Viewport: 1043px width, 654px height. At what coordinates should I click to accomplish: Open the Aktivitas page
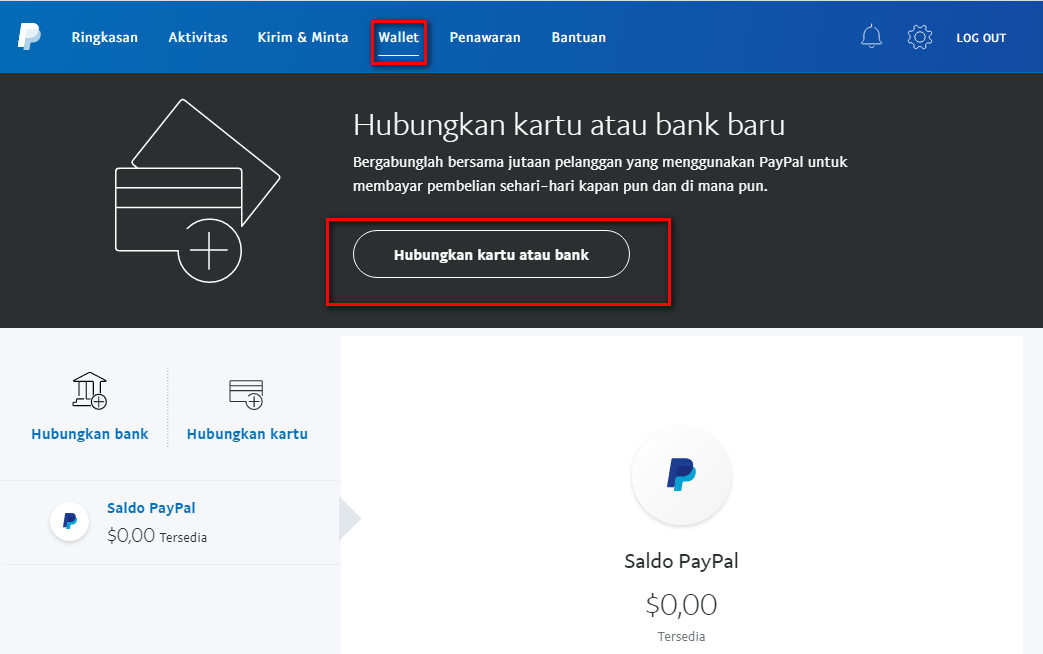click(197, 36)
